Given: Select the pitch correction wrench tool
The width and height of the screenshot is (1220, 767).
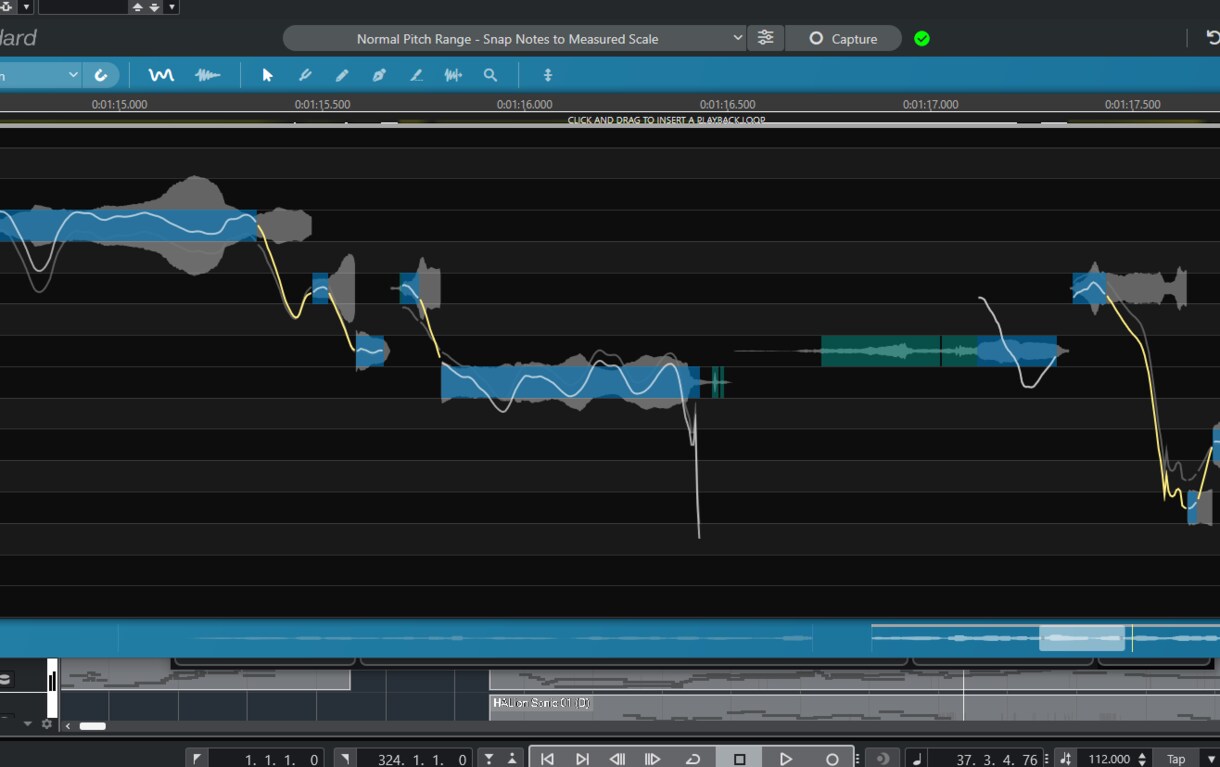Looking at the screenshot, I should [305, 75].
